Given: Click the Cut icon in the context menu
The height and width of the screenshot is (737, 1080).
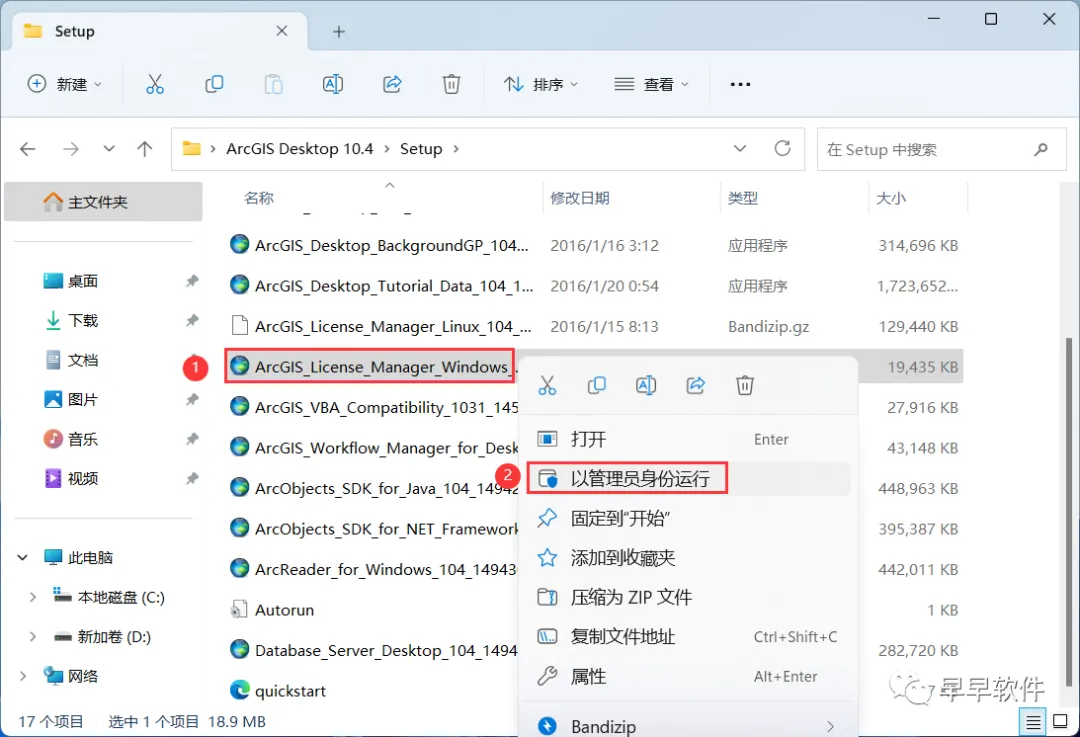Looking at the screenshot, I should click(547, 385).
